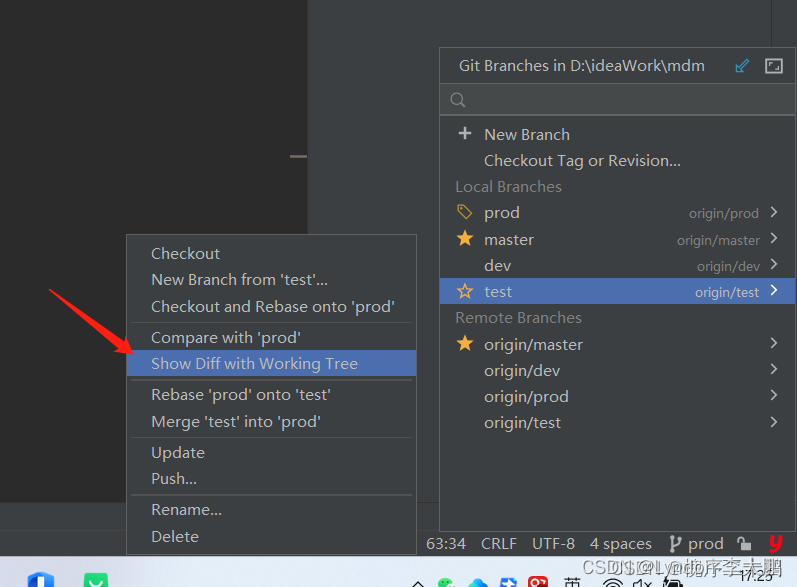This screenshot has width=797, height=587.
Task: Click UTF-8 encoding in status bar
Action: click(x=553, y=544)
